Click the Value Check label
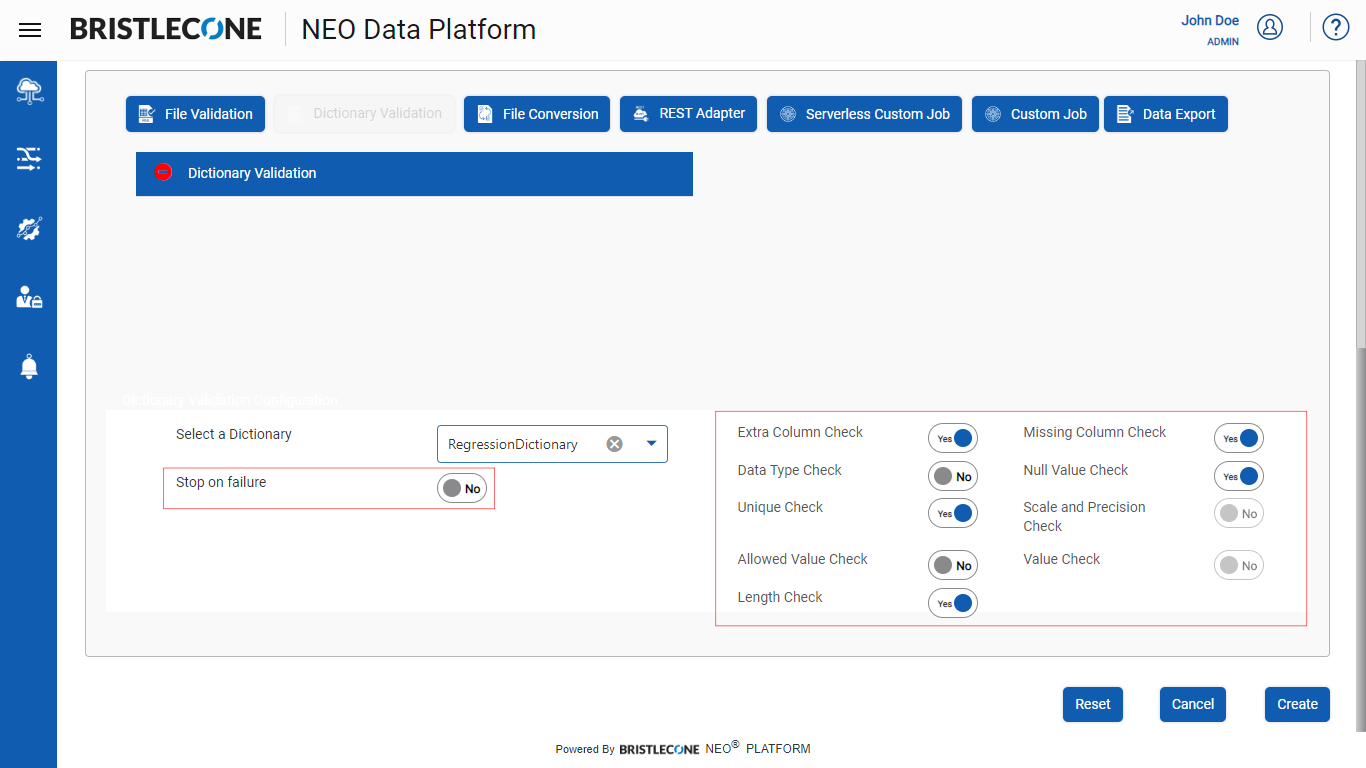This screenshot has height=768, width=1366. coord(1061,559)
